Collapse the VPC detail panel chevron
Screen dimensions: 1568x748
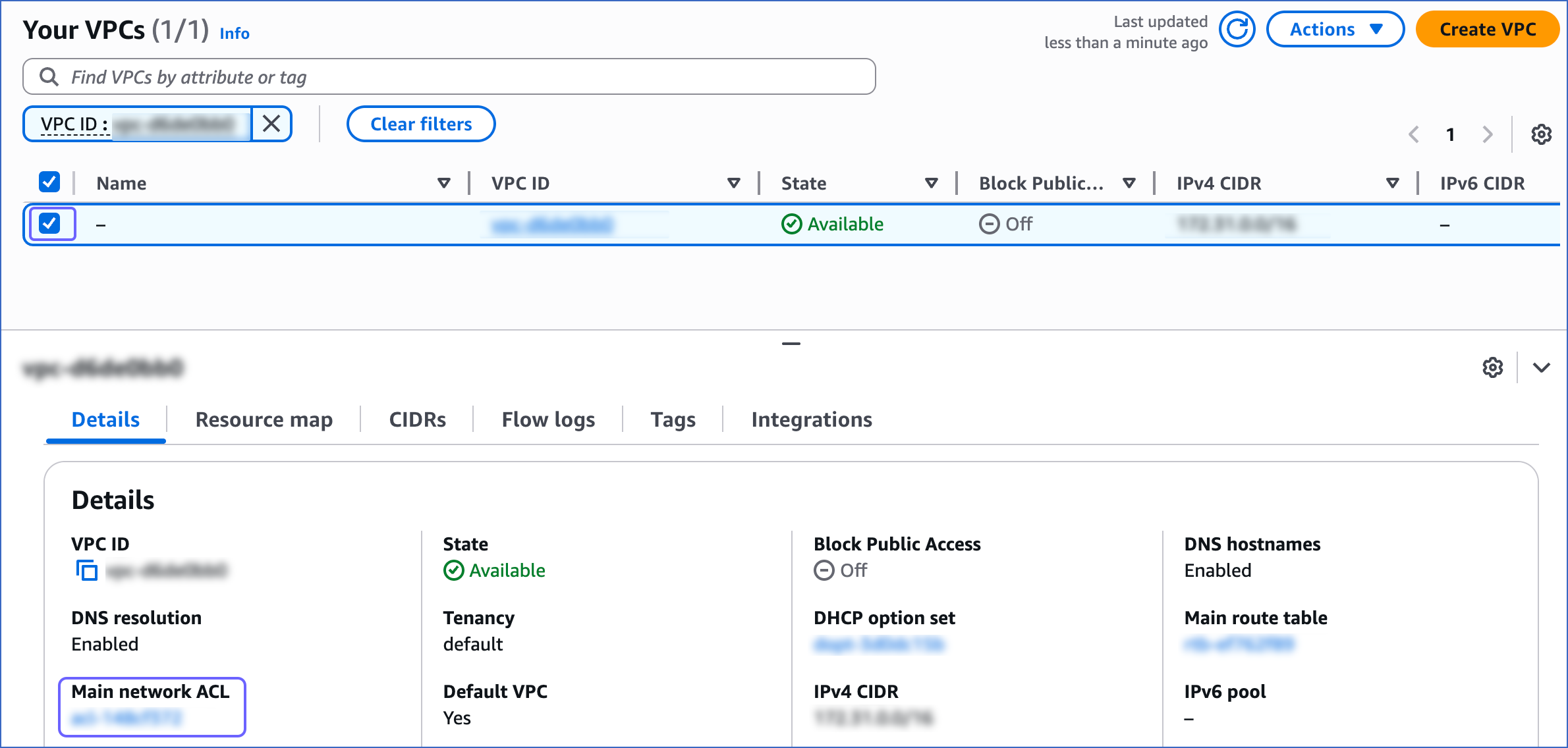(1541, 367)
